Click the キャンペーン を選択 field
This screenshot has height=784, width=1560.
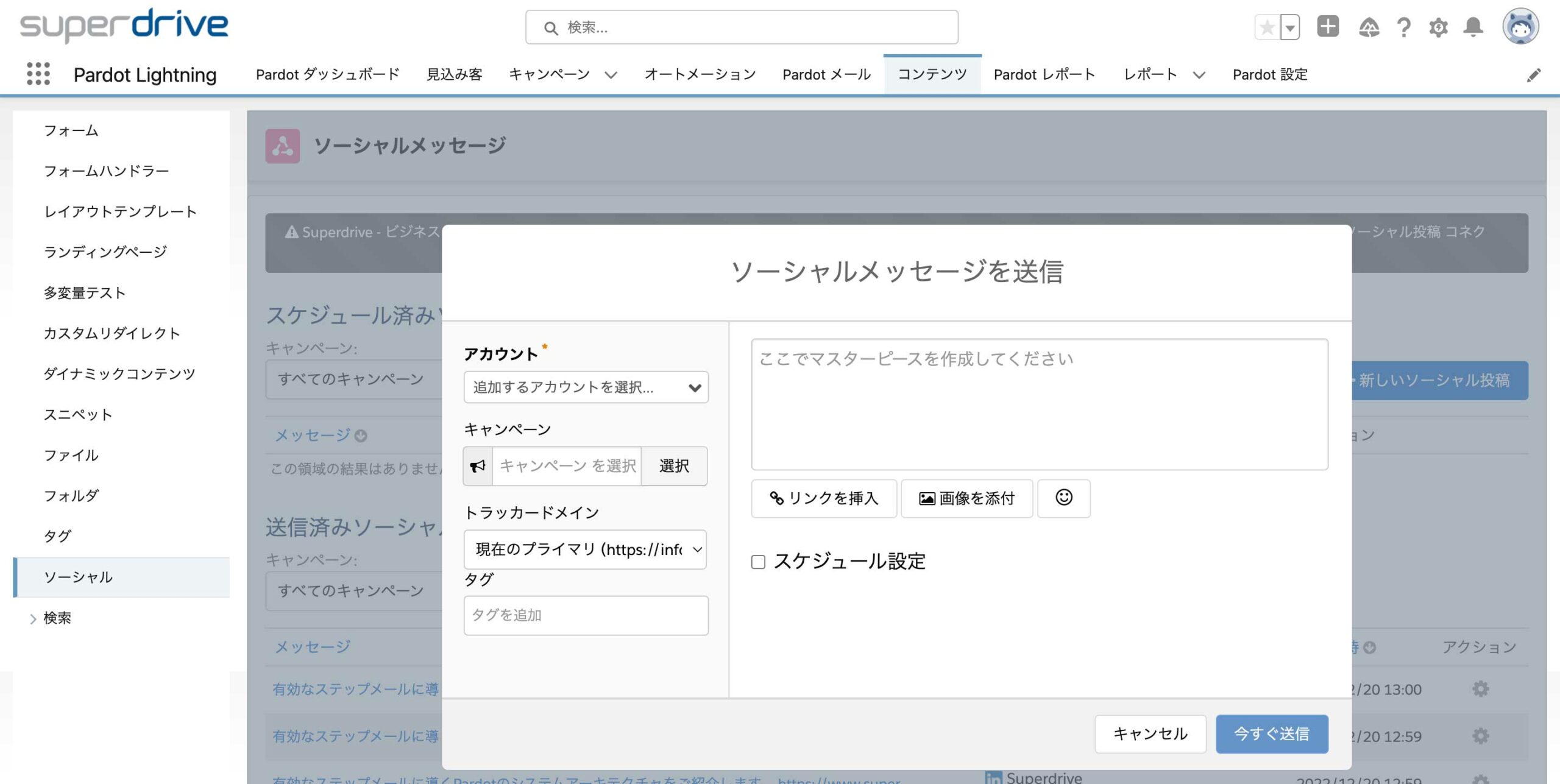point(567,466)
